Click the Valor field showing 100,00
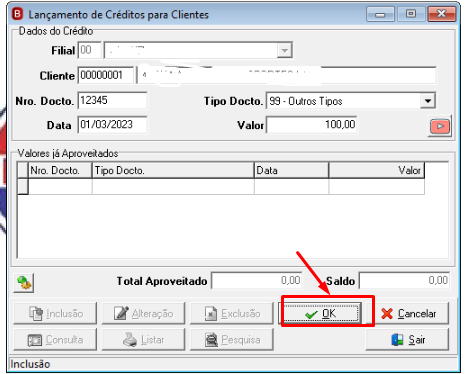The image size is (467, 374). [312, 125]
